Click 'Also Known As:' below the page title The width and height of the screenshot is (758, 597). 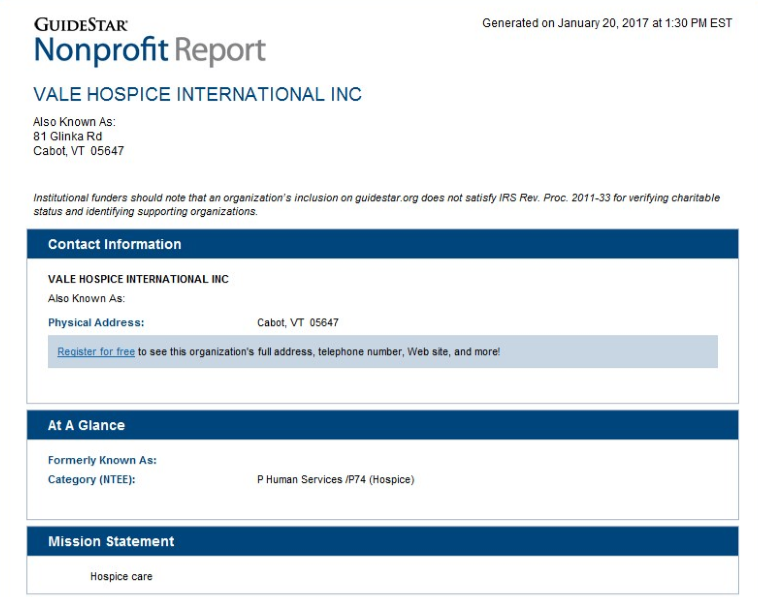coord(74,122)
